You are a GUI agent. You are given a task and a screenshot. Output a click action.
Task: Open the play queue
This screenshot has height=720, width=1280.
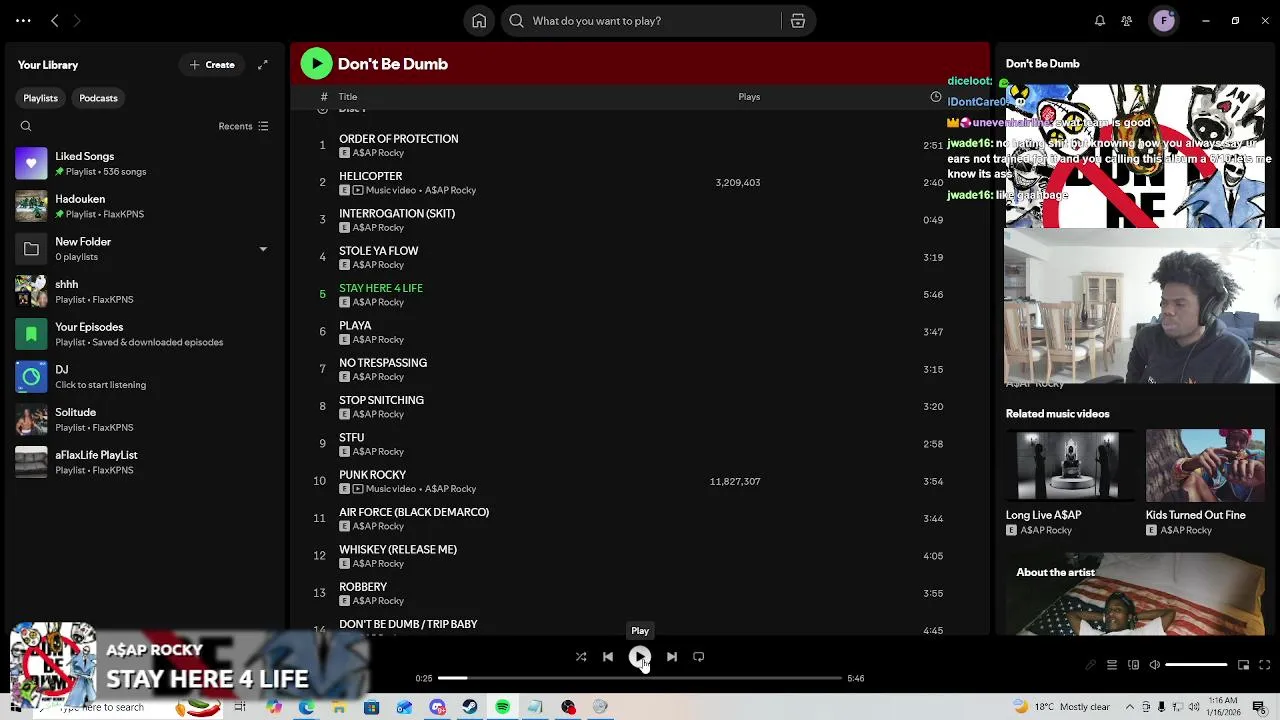(x=1112, y=665)
